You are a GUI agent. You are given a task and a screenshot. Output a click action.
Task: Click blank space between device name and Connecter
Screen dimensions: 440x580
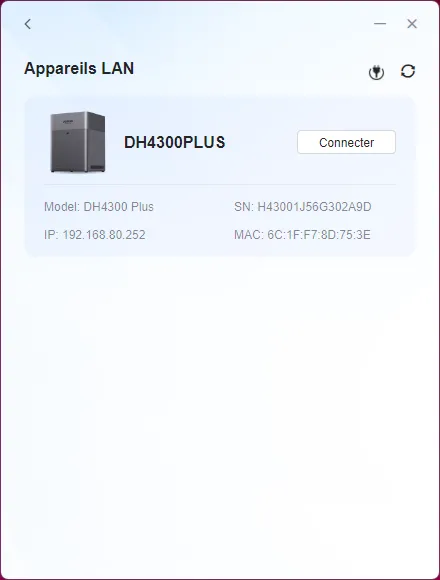261,142
